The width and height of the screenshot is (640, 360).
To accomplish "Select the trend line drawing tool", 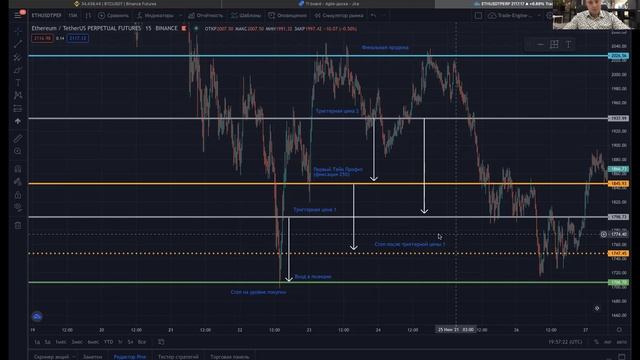I will 18,44.
